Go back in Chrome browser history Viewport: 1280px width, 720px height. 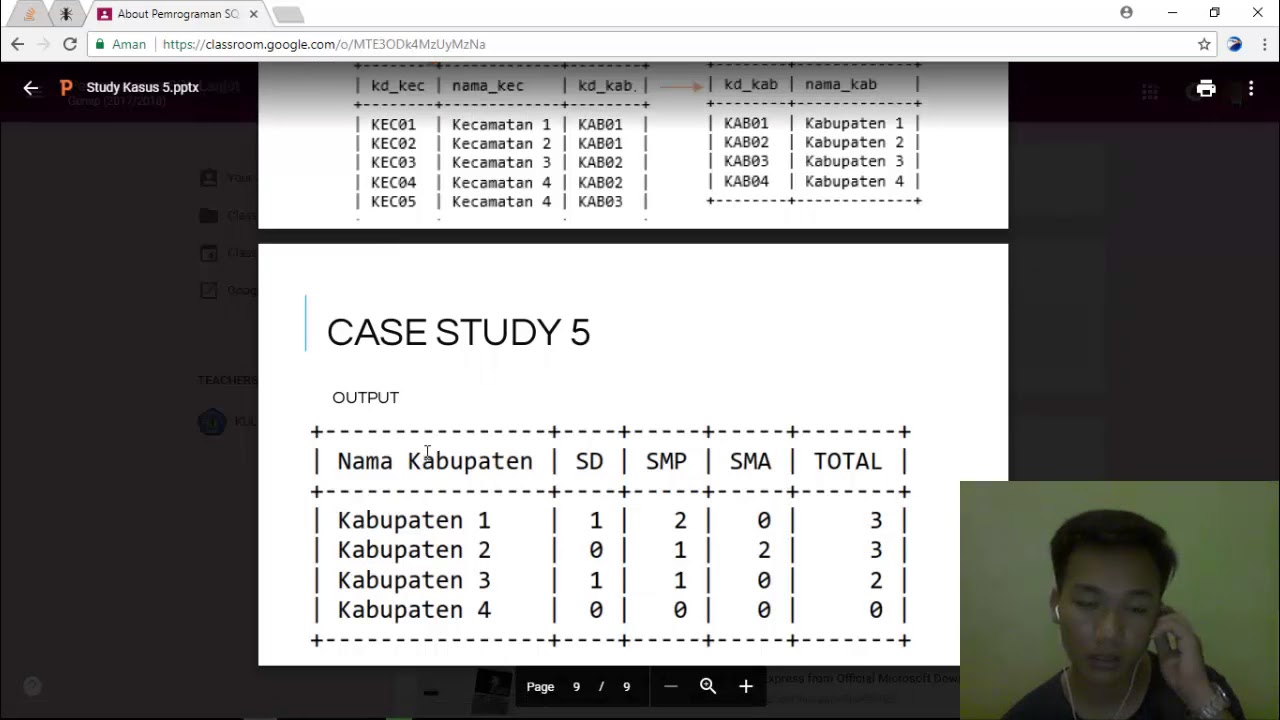pyautogui.click(x=17, y=44)
